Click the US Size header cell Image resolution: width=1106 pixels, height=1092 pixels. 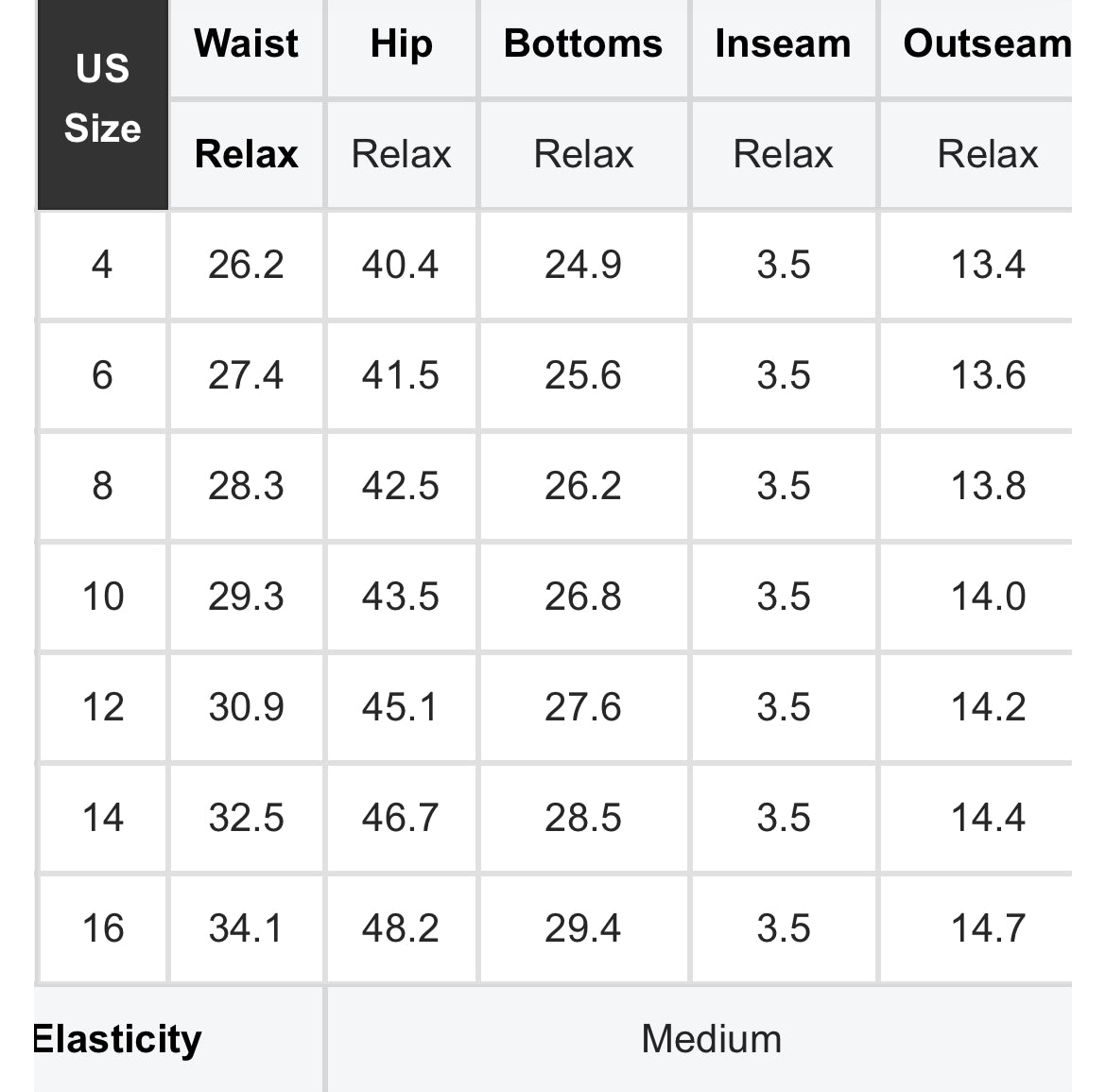point(102,99)
